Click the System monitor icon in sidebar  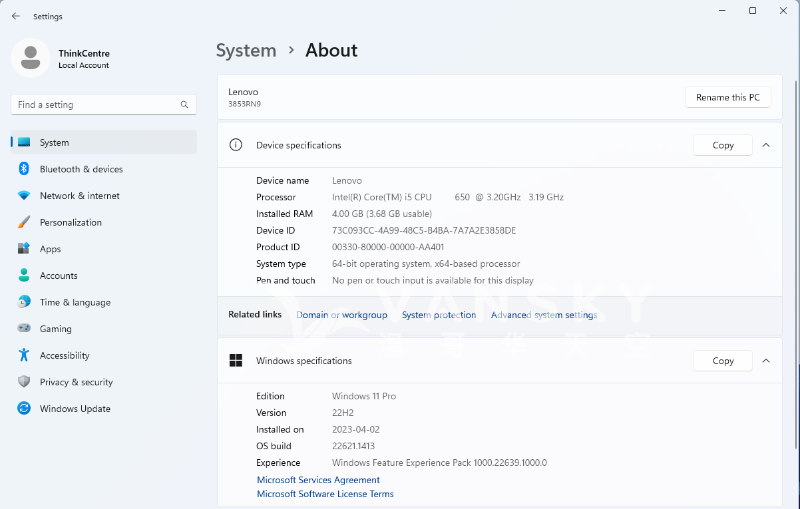24,142
